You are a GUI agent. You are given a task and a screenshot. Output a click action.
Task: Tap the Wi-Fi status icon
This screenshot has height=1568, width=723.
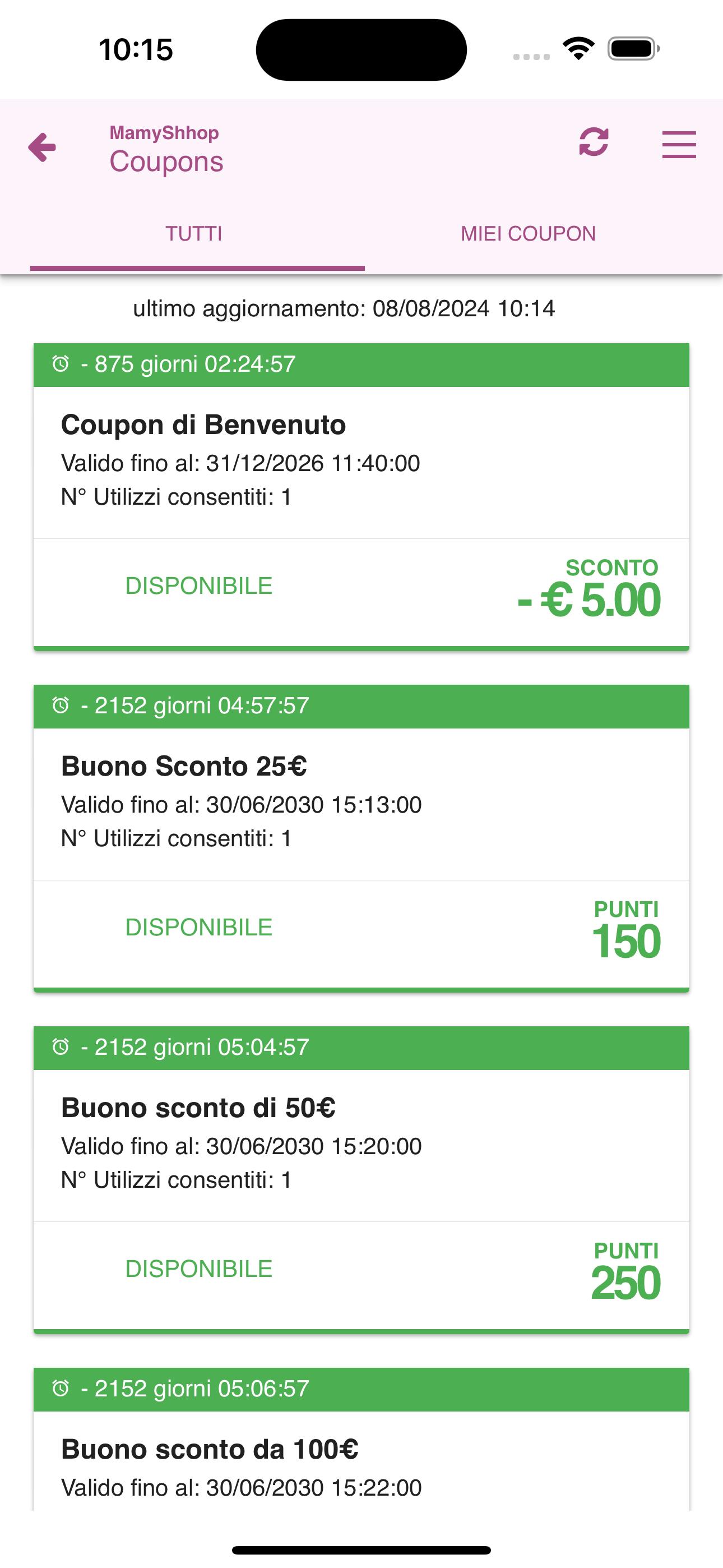pyautogui.click(x=578, y=48)
